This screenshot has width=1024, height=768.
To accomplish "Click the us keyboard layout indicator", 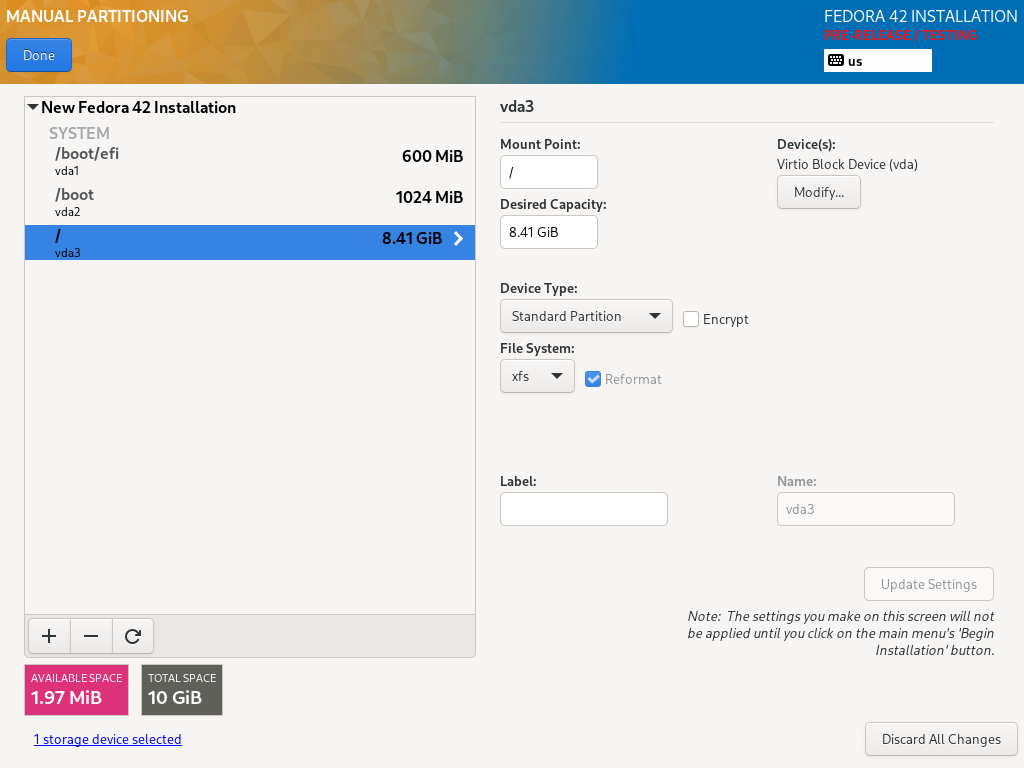I will tap(878, 61).
